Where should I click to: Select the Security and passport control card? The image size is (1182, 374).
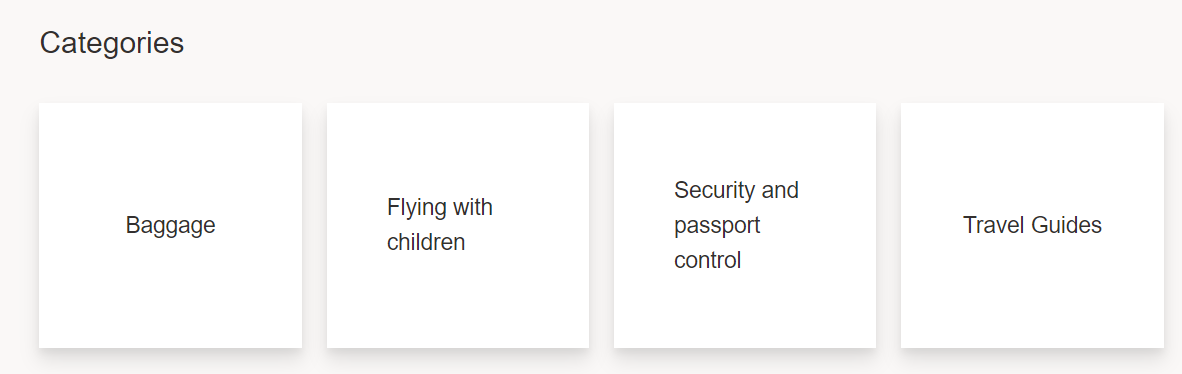(745, 225)
